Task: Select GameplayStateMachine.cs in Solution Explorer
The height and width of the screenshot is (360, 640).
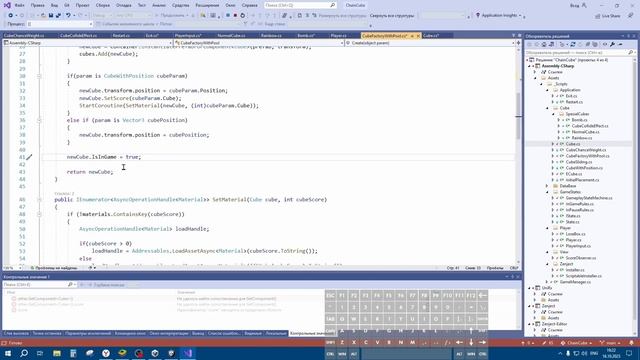Action: 589,198
